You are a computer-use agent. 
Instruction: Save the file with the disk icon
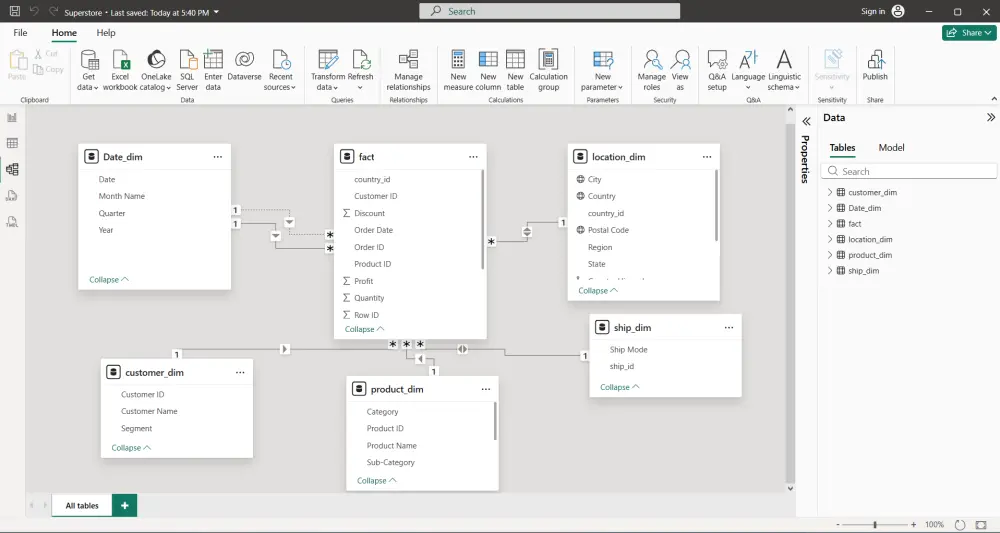[x=15, y=11]
